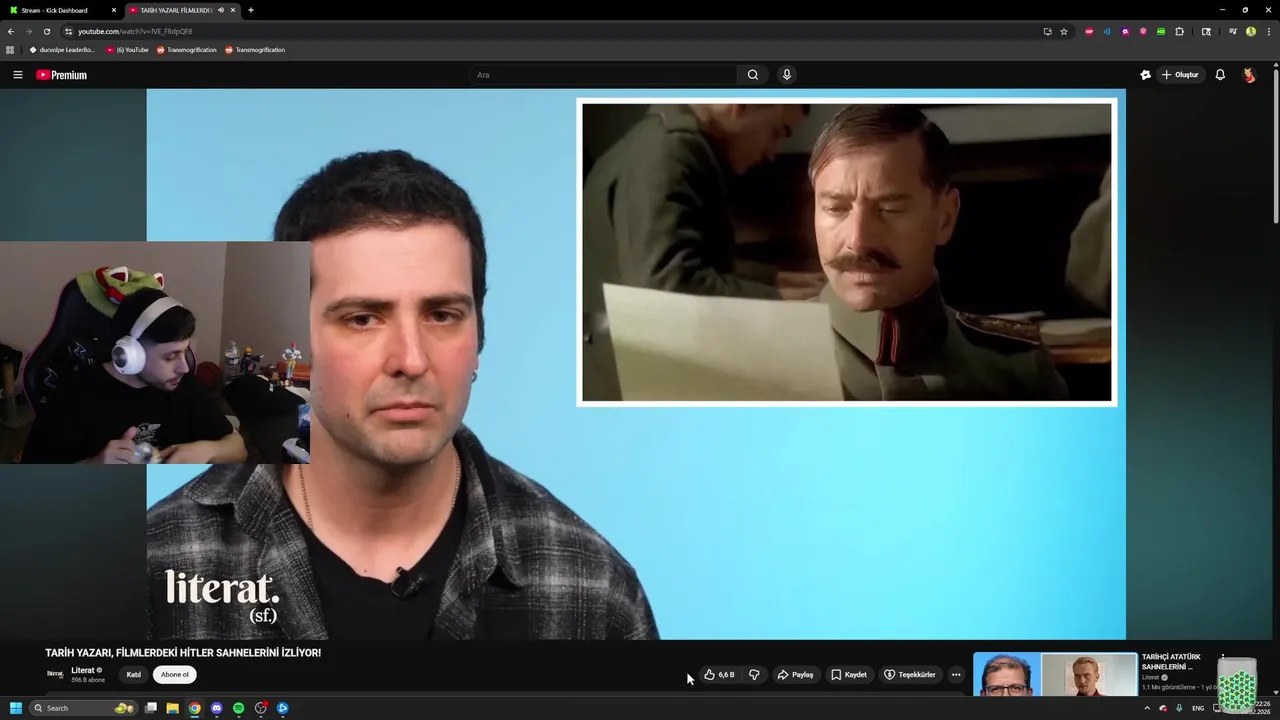The image size is (1280, 720).
Task: Click the Paylaş share button
Action: click(x=796, y=675)
